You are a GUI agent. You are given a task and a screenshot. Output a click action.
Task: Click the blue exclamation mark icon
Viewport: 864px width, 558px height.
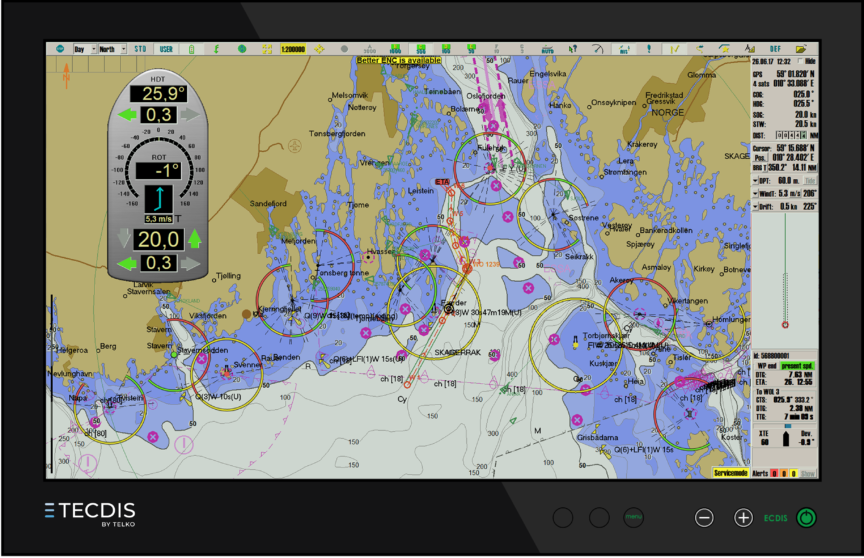649,49
